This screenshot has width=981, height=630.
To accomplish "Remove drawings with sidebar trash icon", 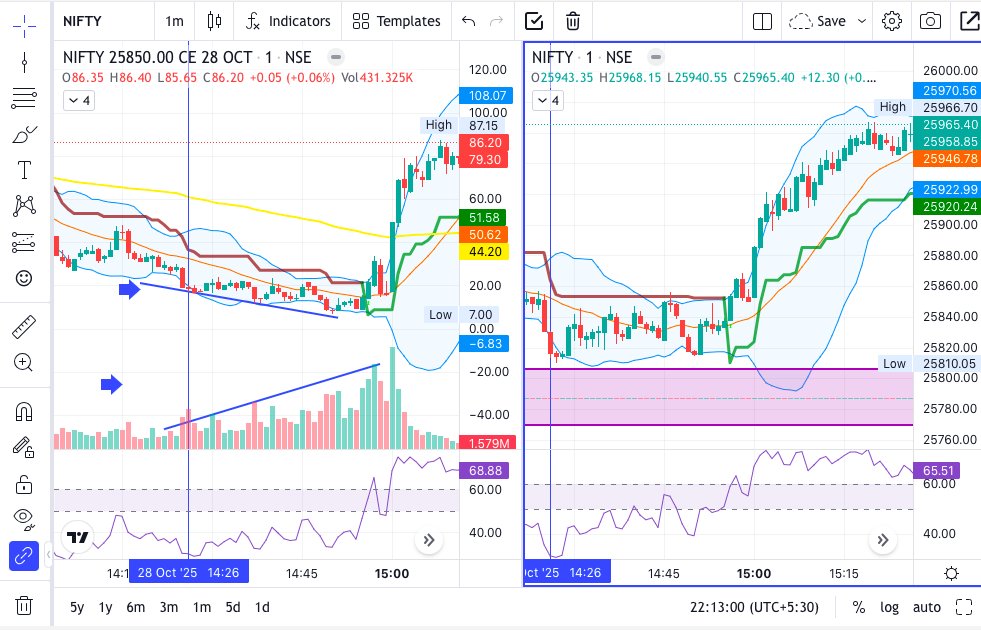I will tap(24, 606).
